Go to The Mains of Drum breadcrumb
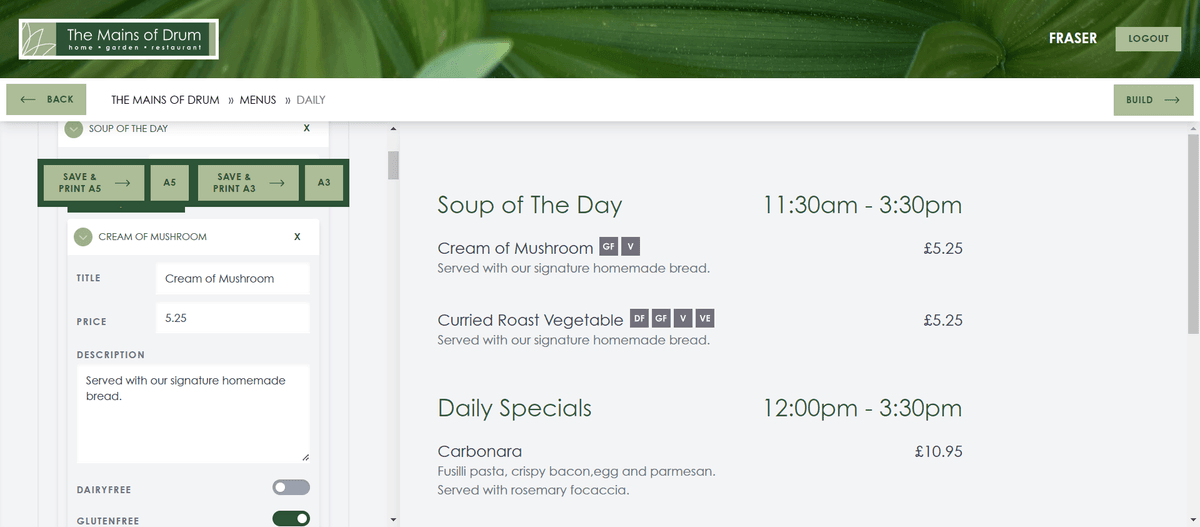1200x527 pixels. (165, 100)
